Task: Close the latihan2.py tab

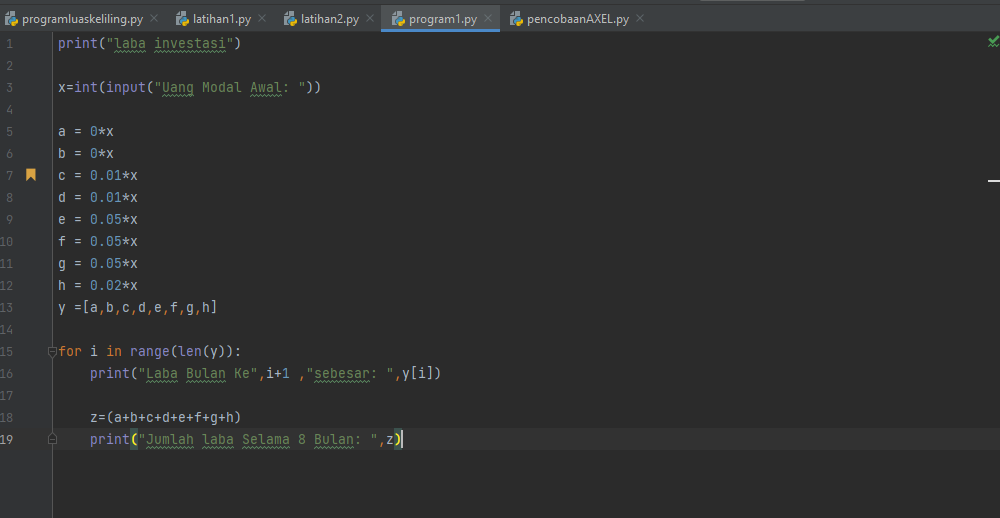Action: point(370,18)
